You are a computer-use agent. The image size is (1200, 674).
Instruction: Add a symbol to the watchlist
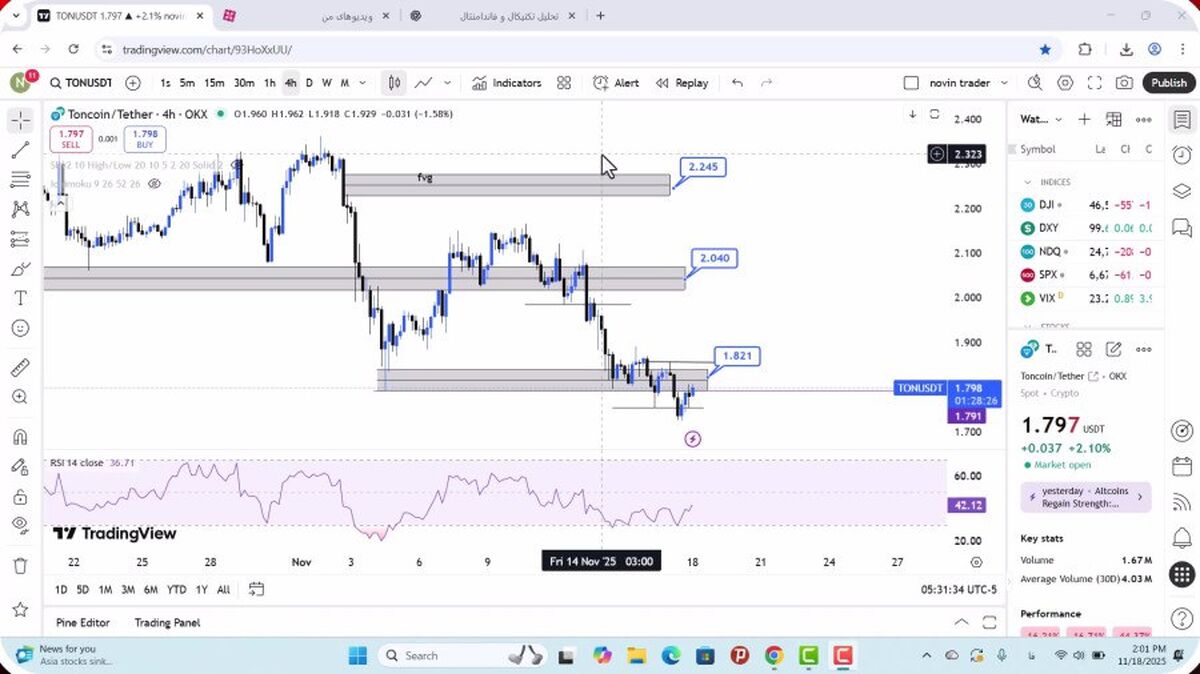[x=1084, y=119]
